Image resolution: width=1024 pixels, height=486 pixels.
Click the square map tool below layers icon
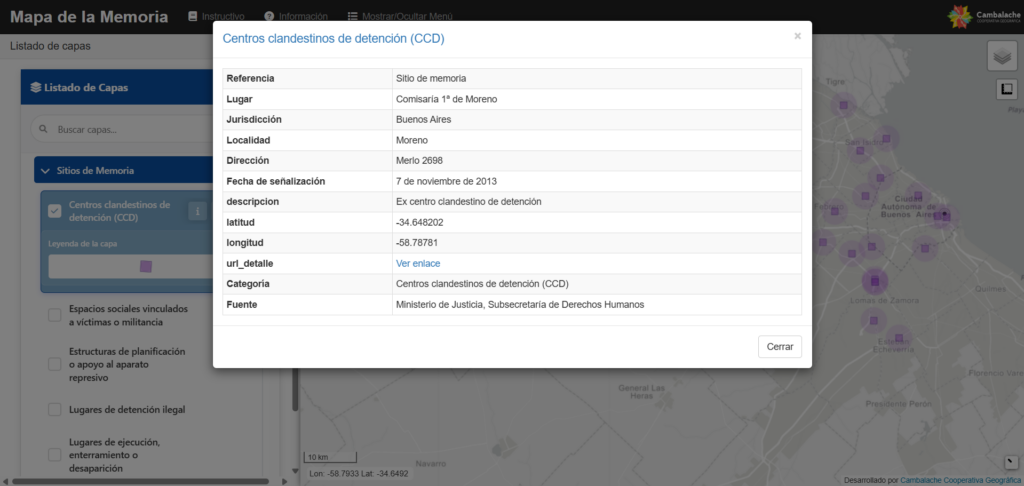pyautogui.click(x=1007, y=89)
